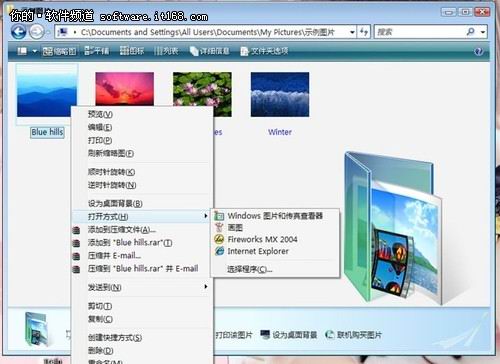Choose 刷新缩略图(F) in the context menu
This screenshot has width=500, height=364.
coord(142,153)
